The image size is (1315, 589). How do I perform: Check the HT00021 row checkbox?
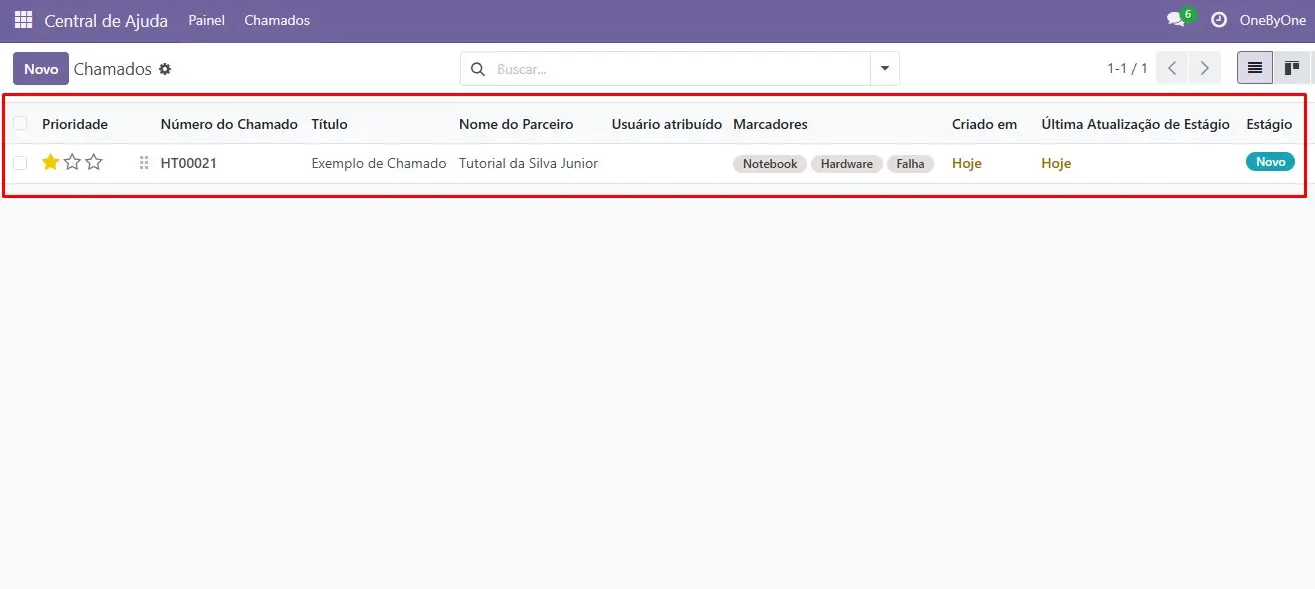20,163
